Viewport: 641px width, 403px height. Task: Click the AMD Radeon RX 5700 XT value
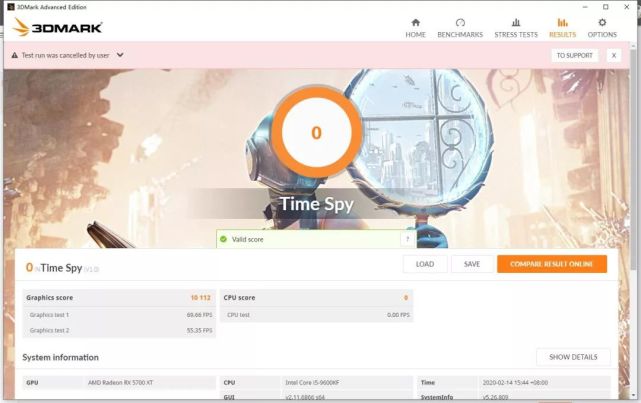[x=121, y=383]
